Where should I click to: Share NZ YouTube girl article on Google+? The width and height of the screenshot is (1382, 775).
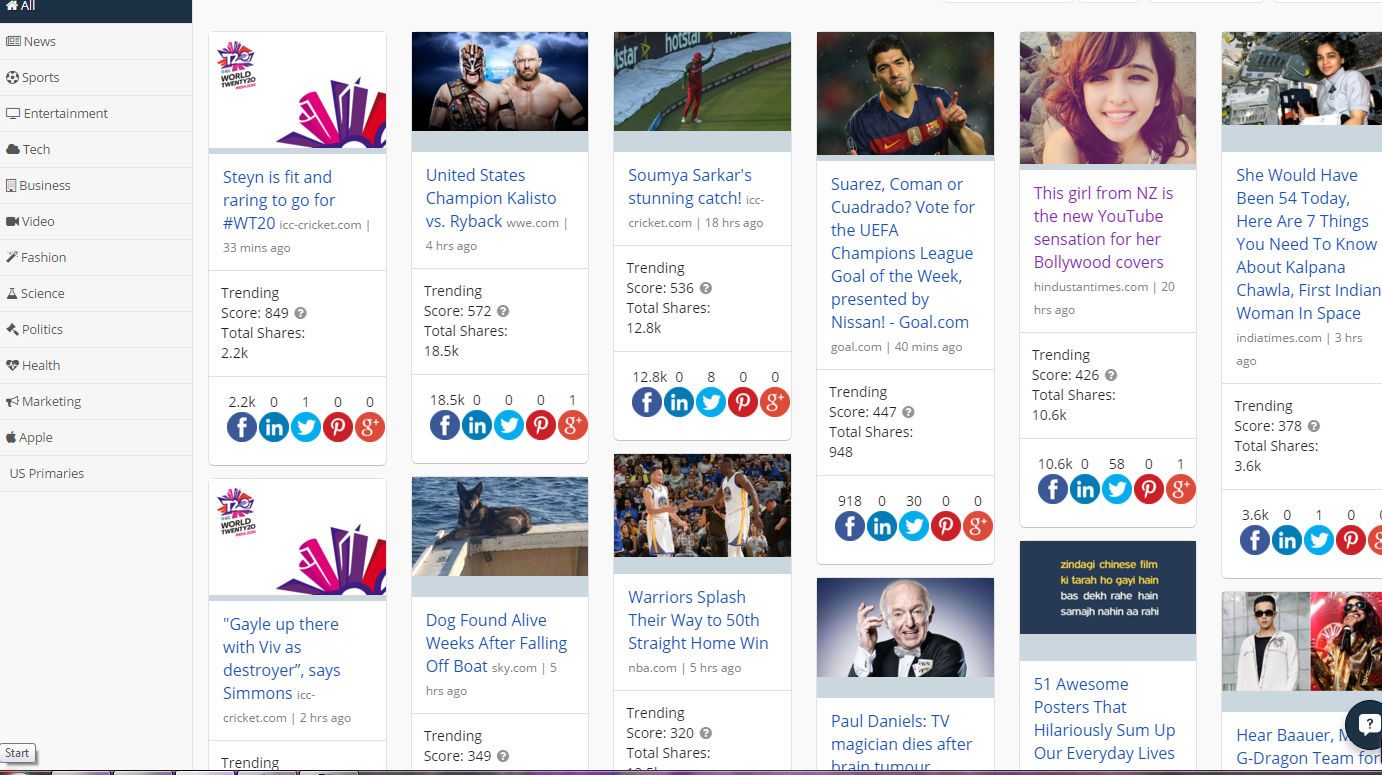point(1181,489)
